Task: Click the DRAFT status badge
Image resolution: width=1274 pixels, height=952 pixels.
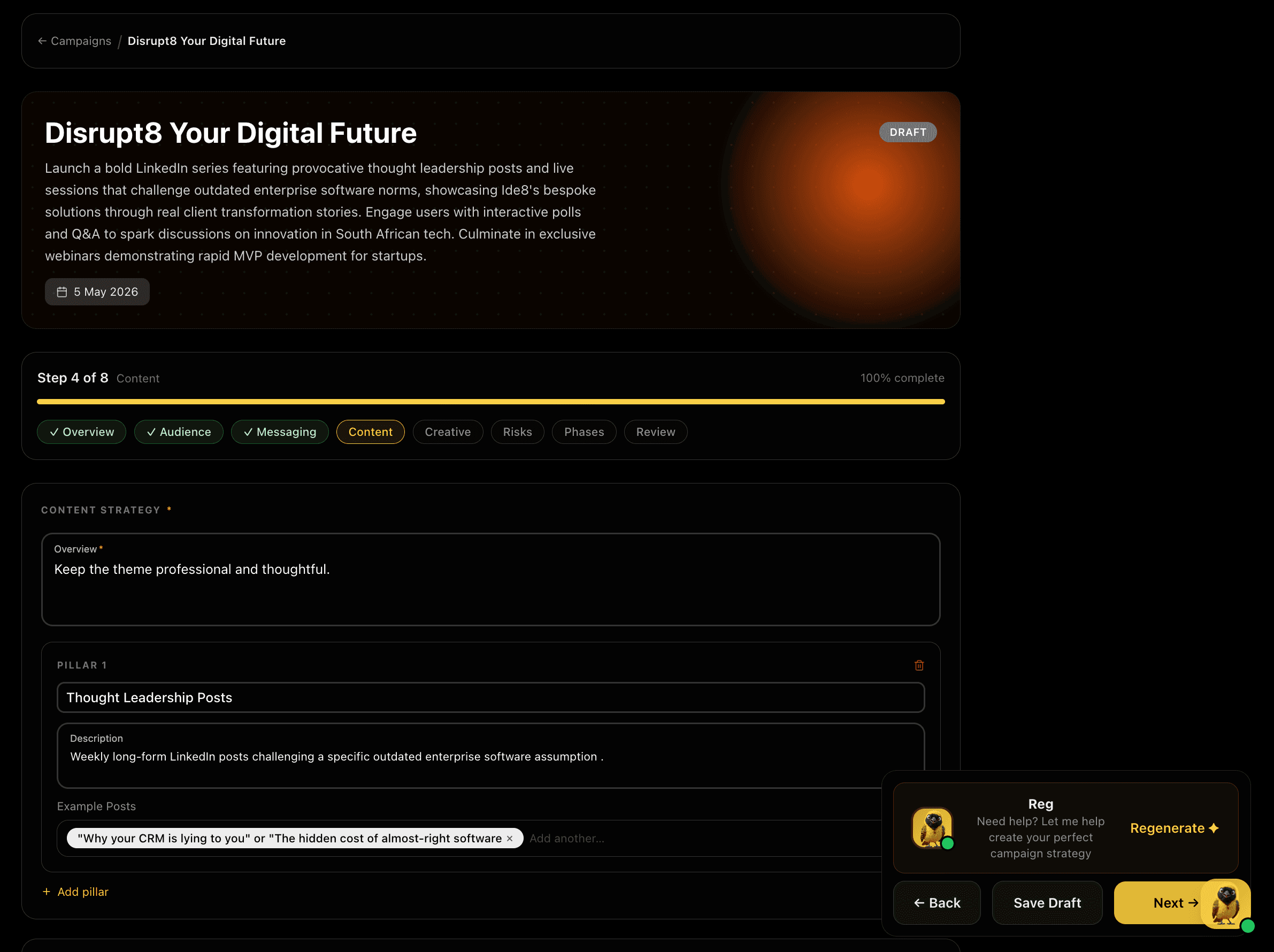Action: 908,133
